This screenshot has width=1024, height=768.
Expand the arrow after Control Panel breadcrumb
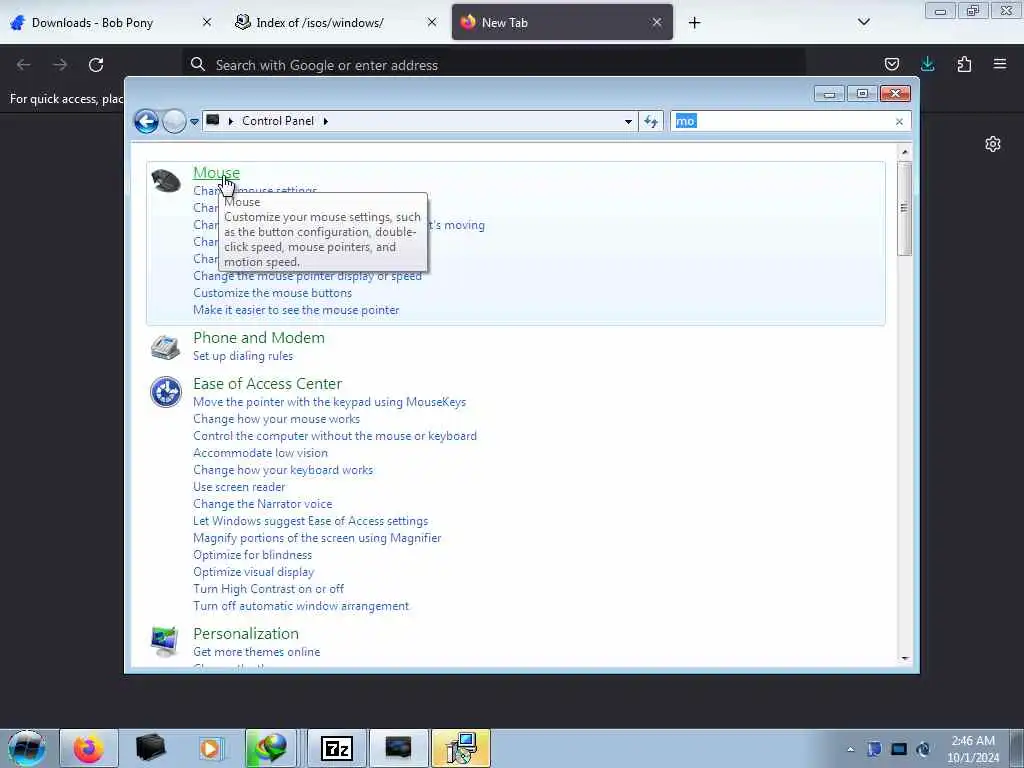point(325,121)
